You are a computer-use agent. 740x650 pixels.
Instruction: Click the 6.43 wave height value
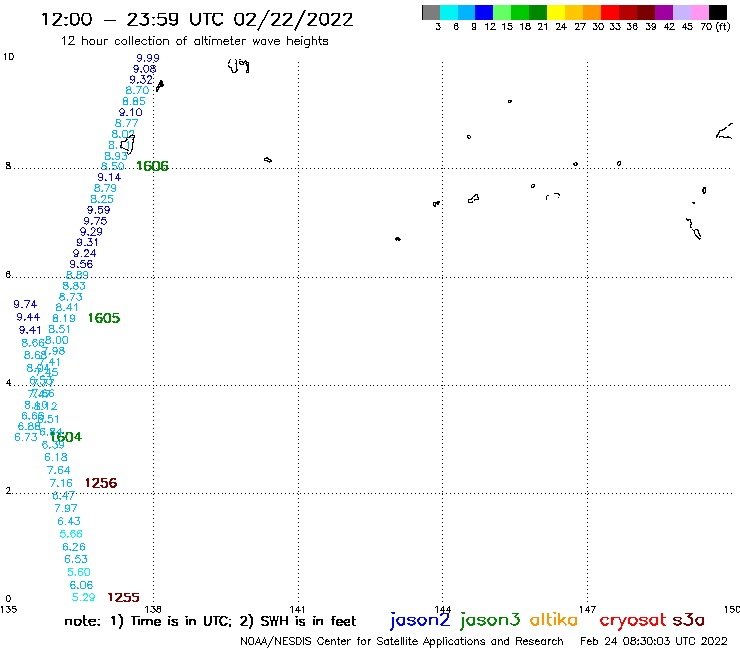tap(69, 521)
